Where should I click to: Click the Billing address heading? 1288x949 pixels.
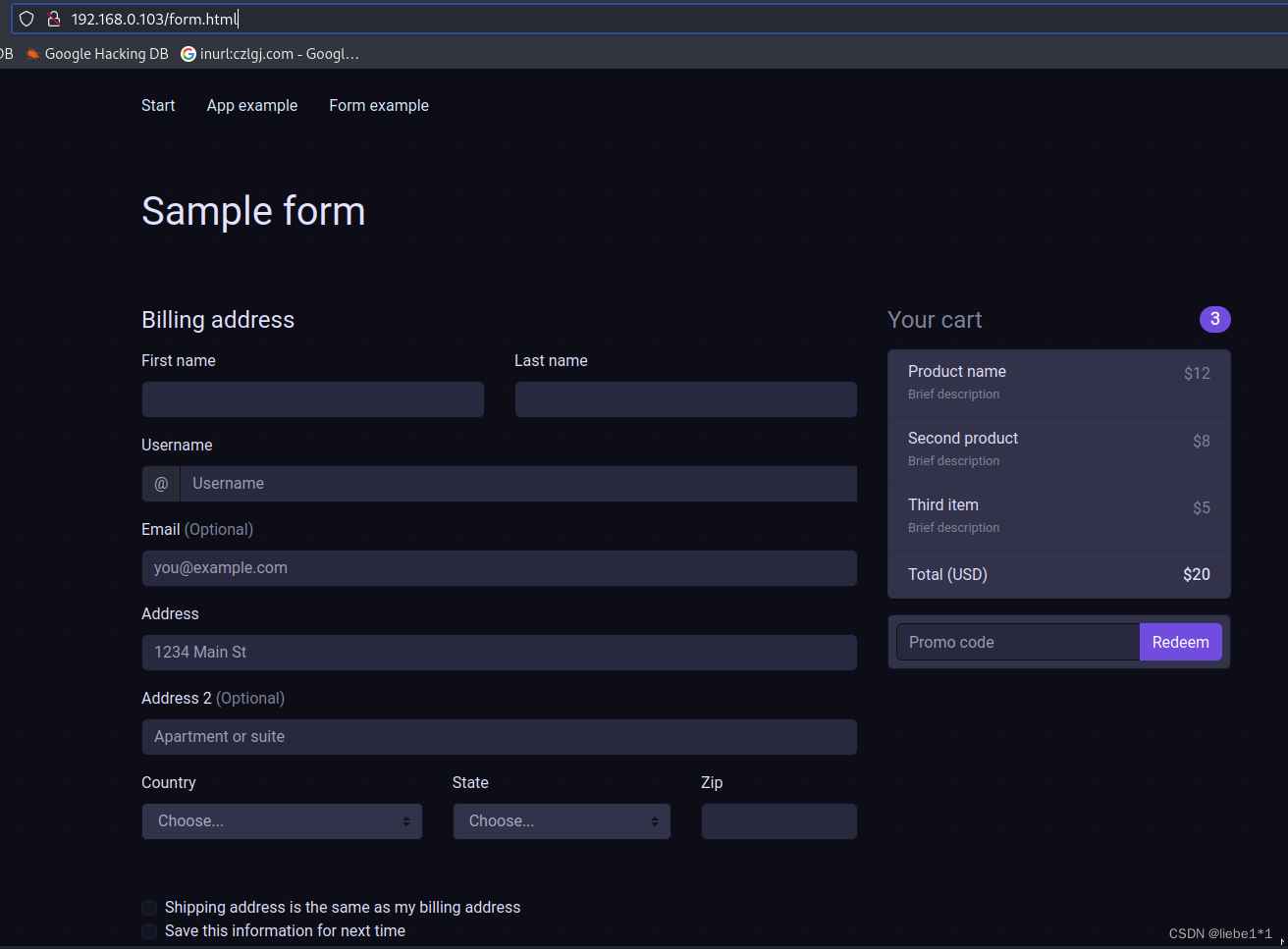point(218,320)
